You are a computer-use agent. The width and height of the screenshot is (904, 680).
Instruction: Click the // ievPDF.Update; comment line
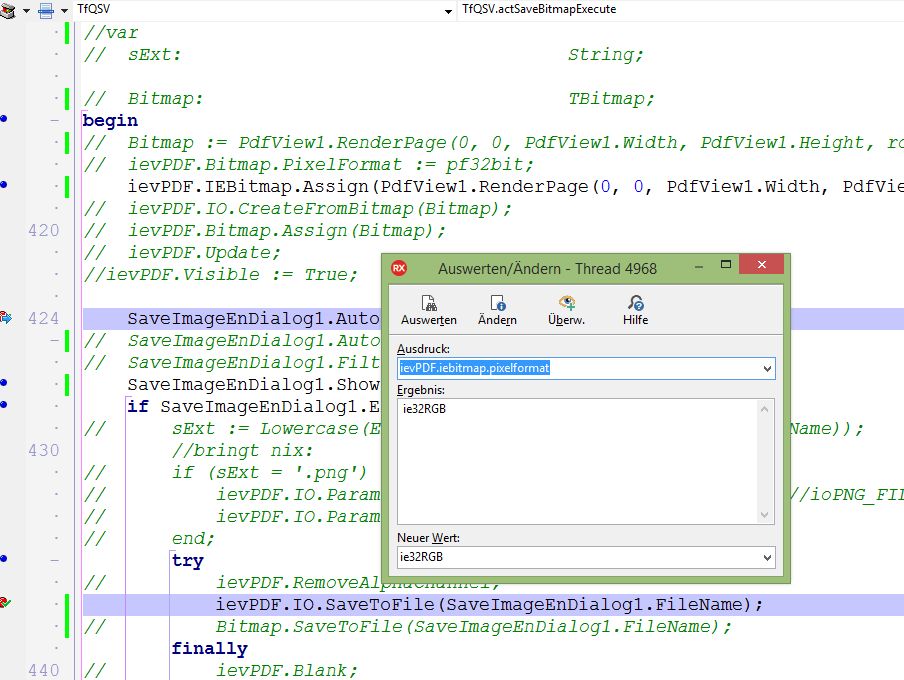[x=182, y=253]
